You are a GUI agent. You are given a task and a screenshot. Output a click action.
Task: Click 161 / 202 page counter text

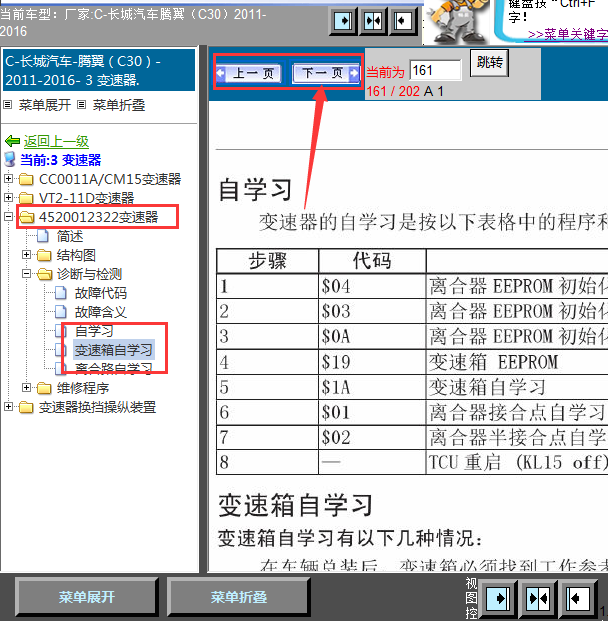(393, 91)
